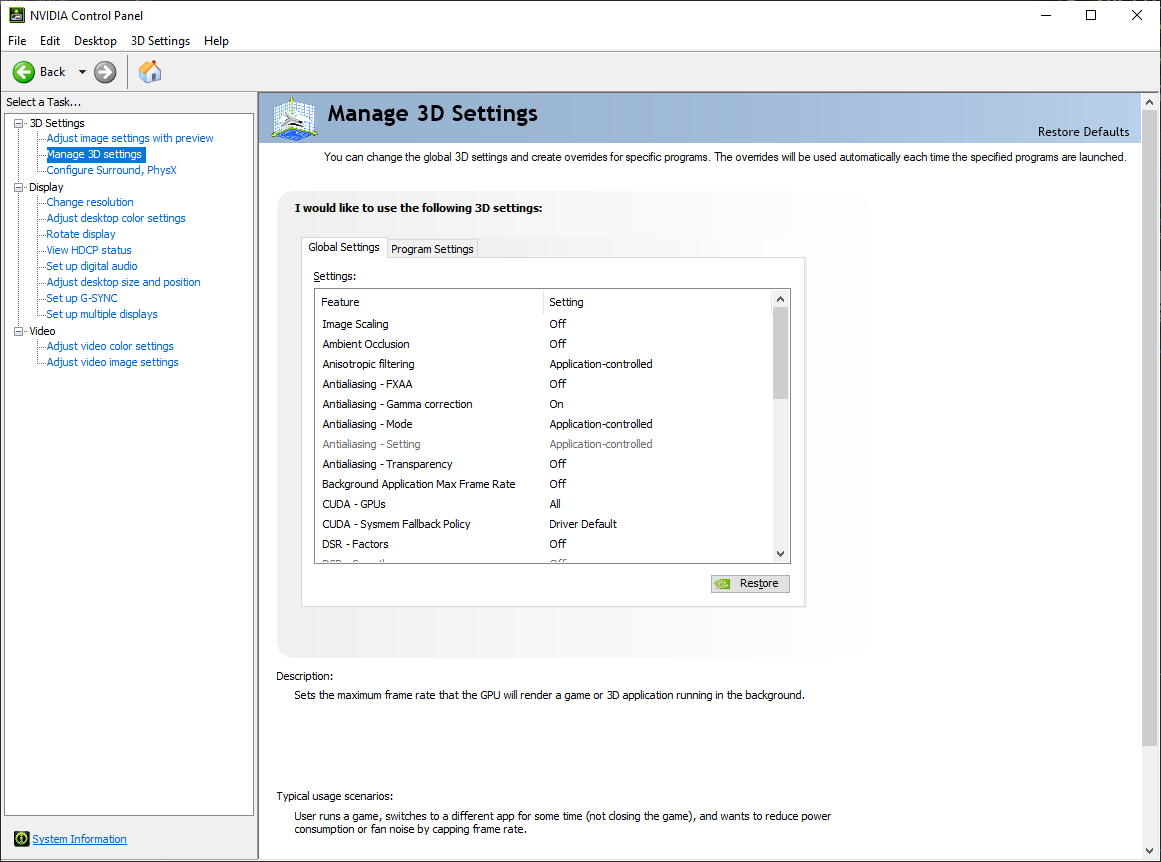The width and height of the screenshot is (1161, 862).
Task: Click the Manage 3D Settings header icon
Action: point(295,118)
